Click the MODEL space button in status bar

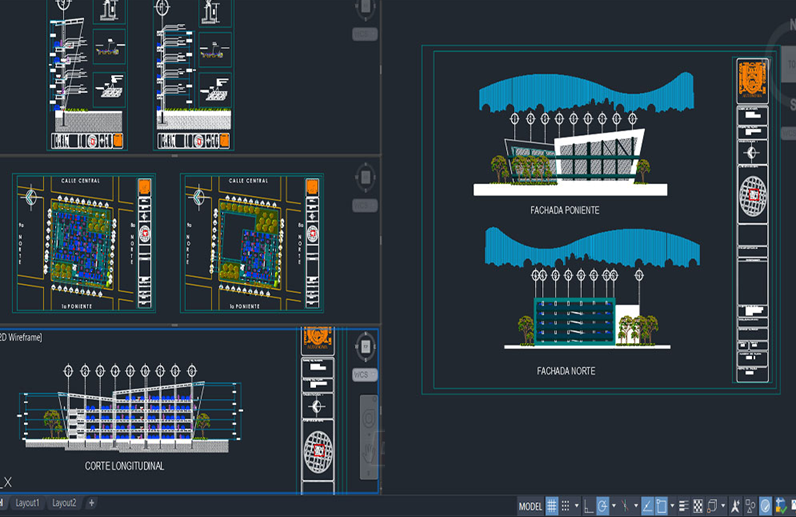(530, 506)
